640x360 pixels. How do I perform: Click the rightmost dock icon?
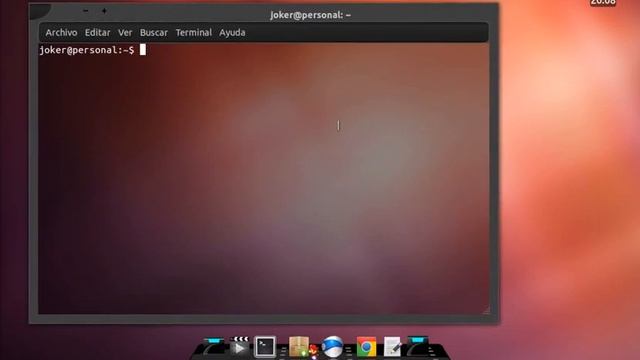click(x=418, y=347)
